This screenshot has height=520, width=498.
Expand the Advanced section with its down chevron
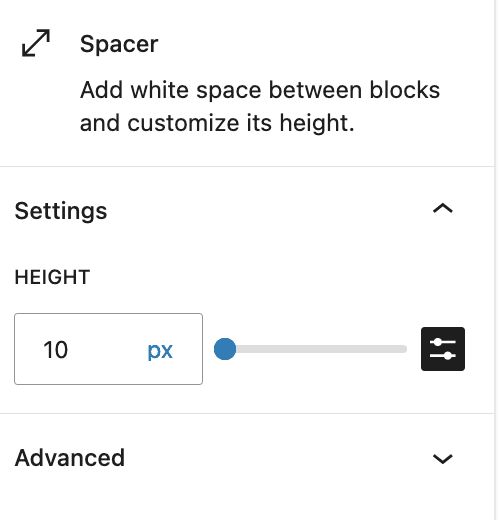443,459
